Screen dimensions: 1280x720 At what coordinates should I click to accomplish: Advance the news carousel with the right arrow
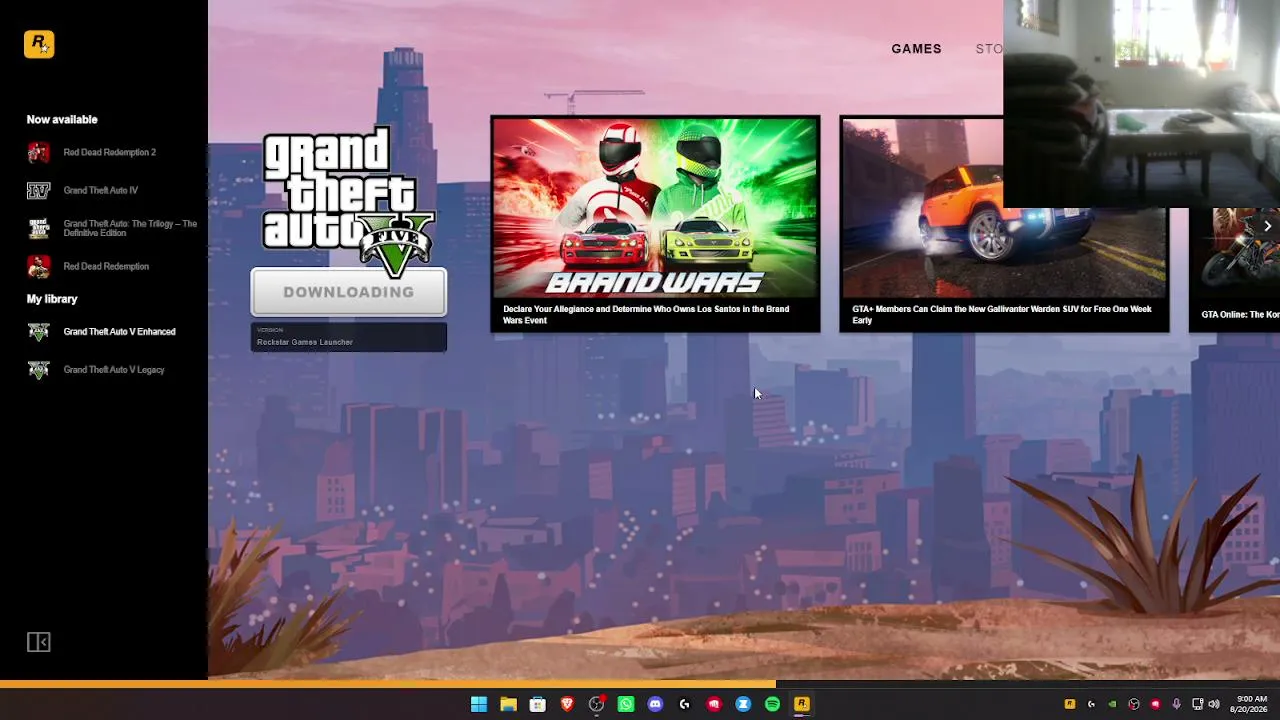click(1267, 226)
